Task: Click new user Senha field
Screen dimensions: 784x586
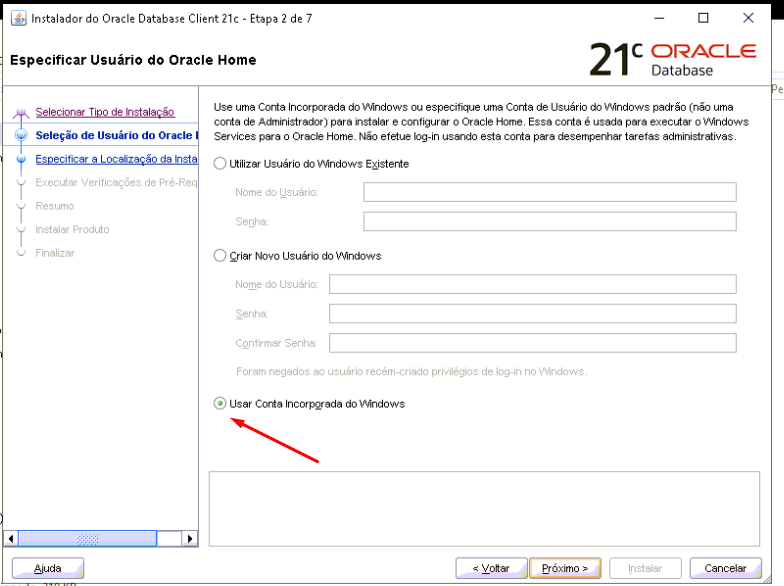Action: pos(532,314)
